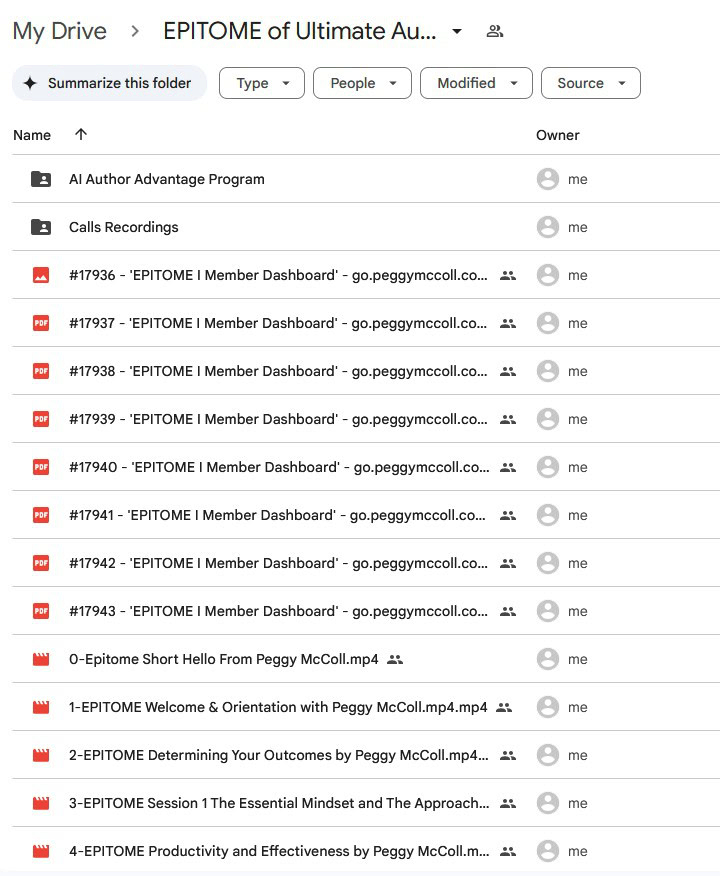Click the shared people icon next to folder title

(494, 31)
